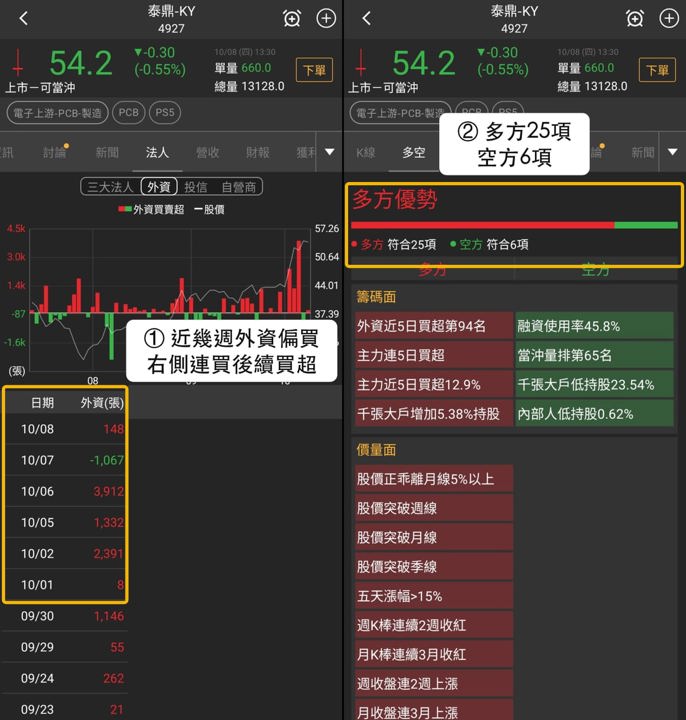Open 週K棒連續2週收紅 item
Viewport: 686px width, 720px height.
[x=434, y=625]
